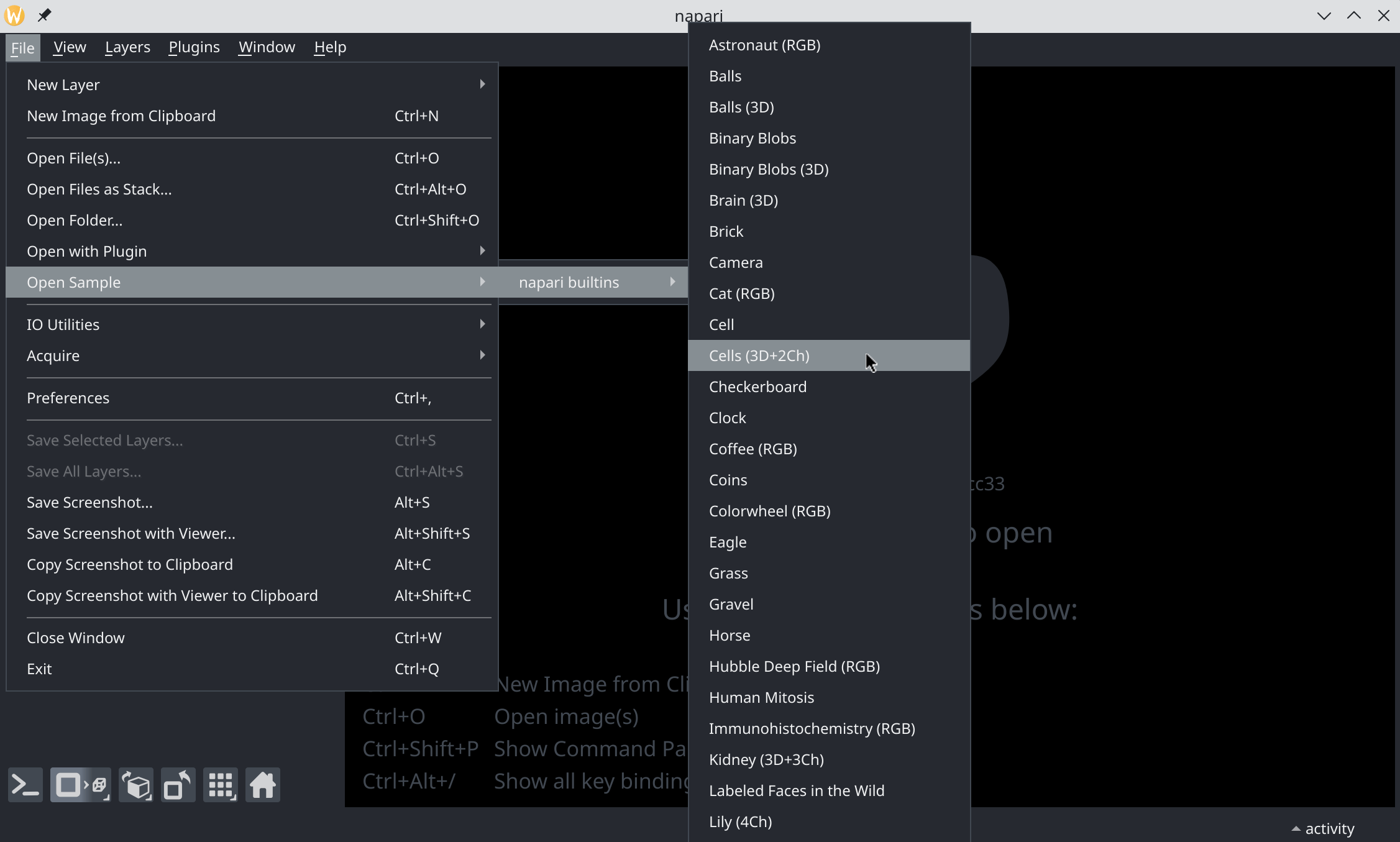
Task: Click the napari W app icon
Action: 15,16
